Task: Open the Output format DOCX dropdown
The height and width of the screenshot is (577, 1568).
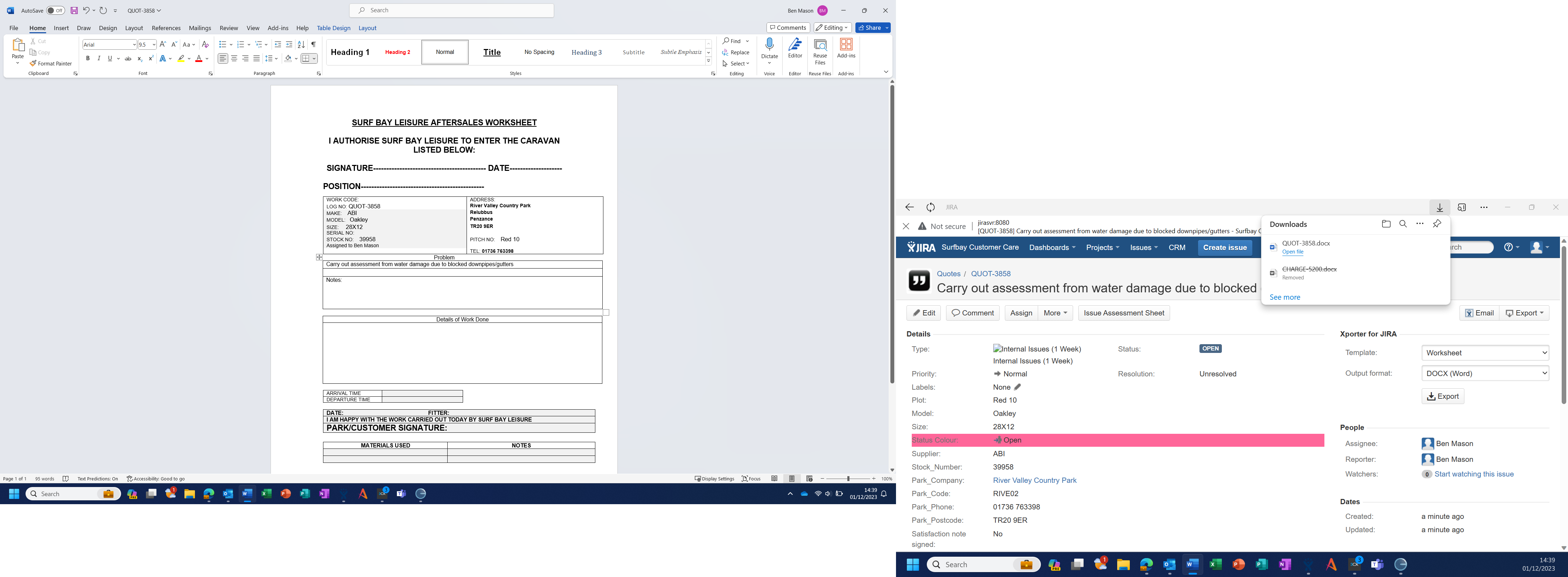Action: pos(1485,373)
